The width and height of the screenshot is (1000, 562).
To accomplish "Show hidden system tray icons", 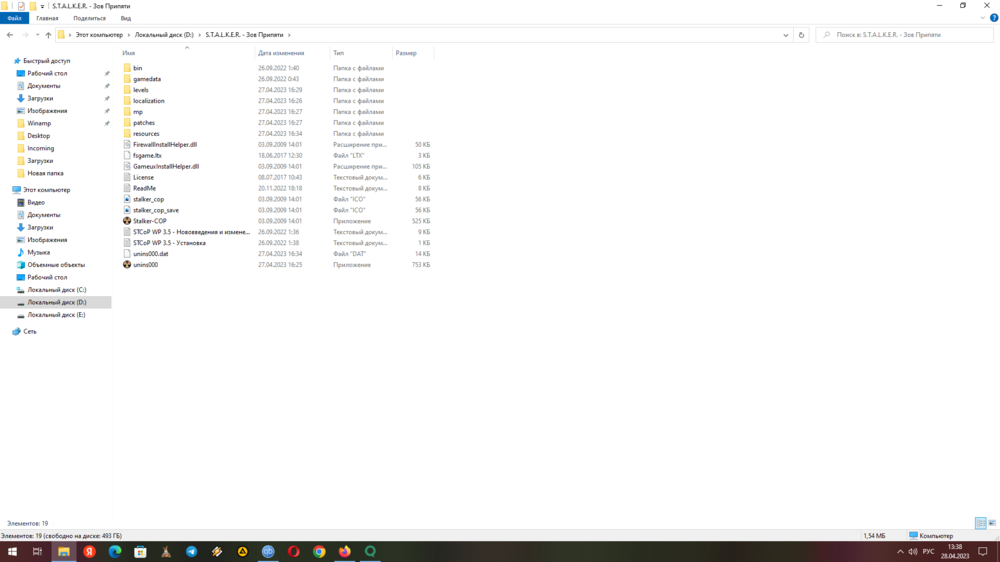I will point(900,552).
